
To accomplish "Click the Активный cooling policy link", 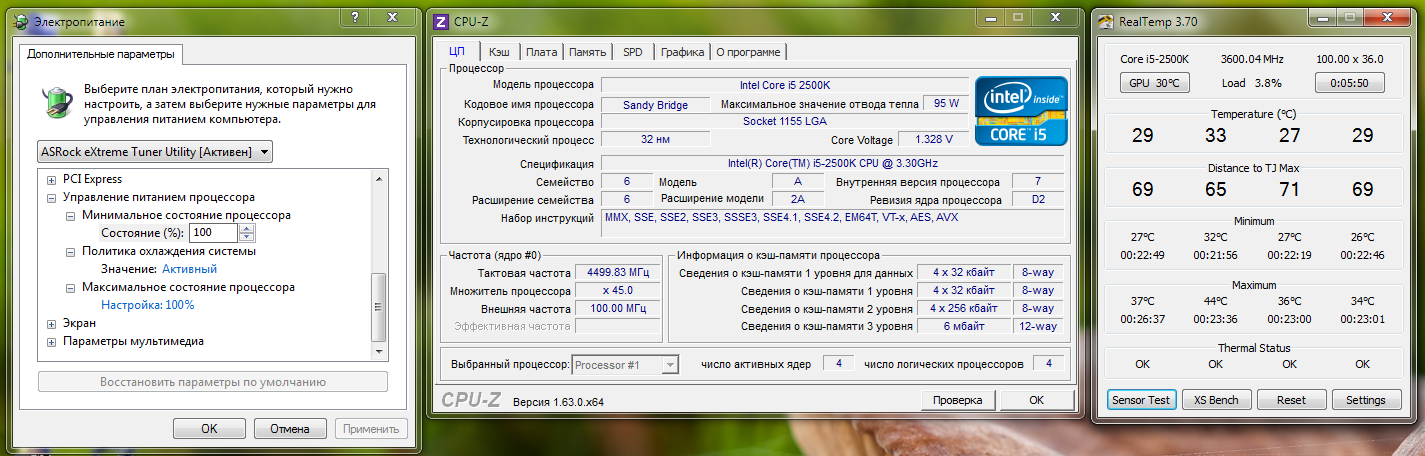I will [189, 269].
